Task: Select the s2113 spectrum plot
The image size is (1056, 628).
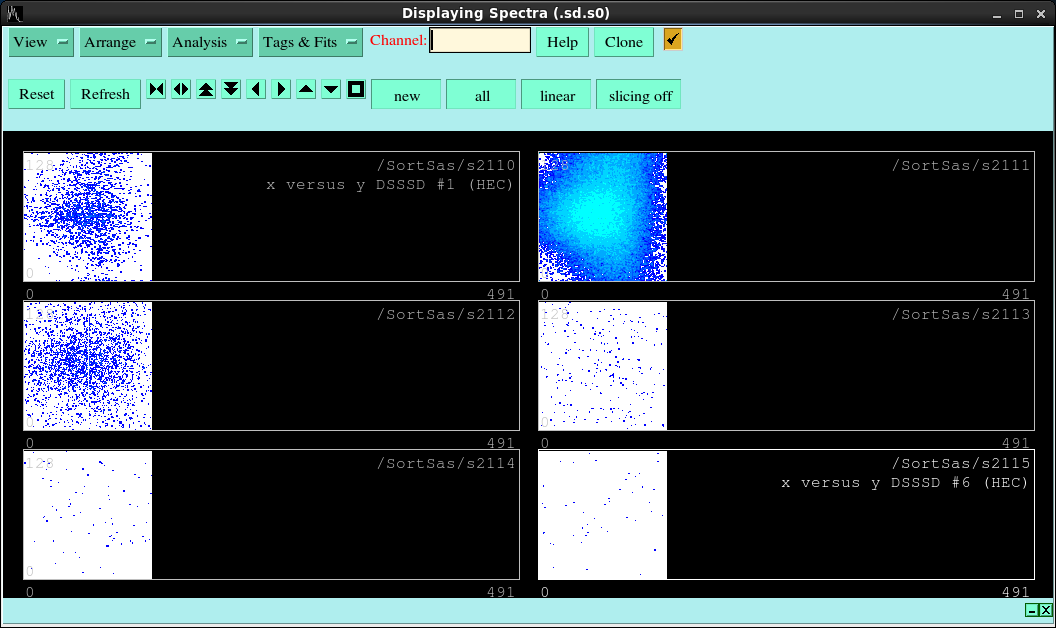Action: [x=603, y=366]
